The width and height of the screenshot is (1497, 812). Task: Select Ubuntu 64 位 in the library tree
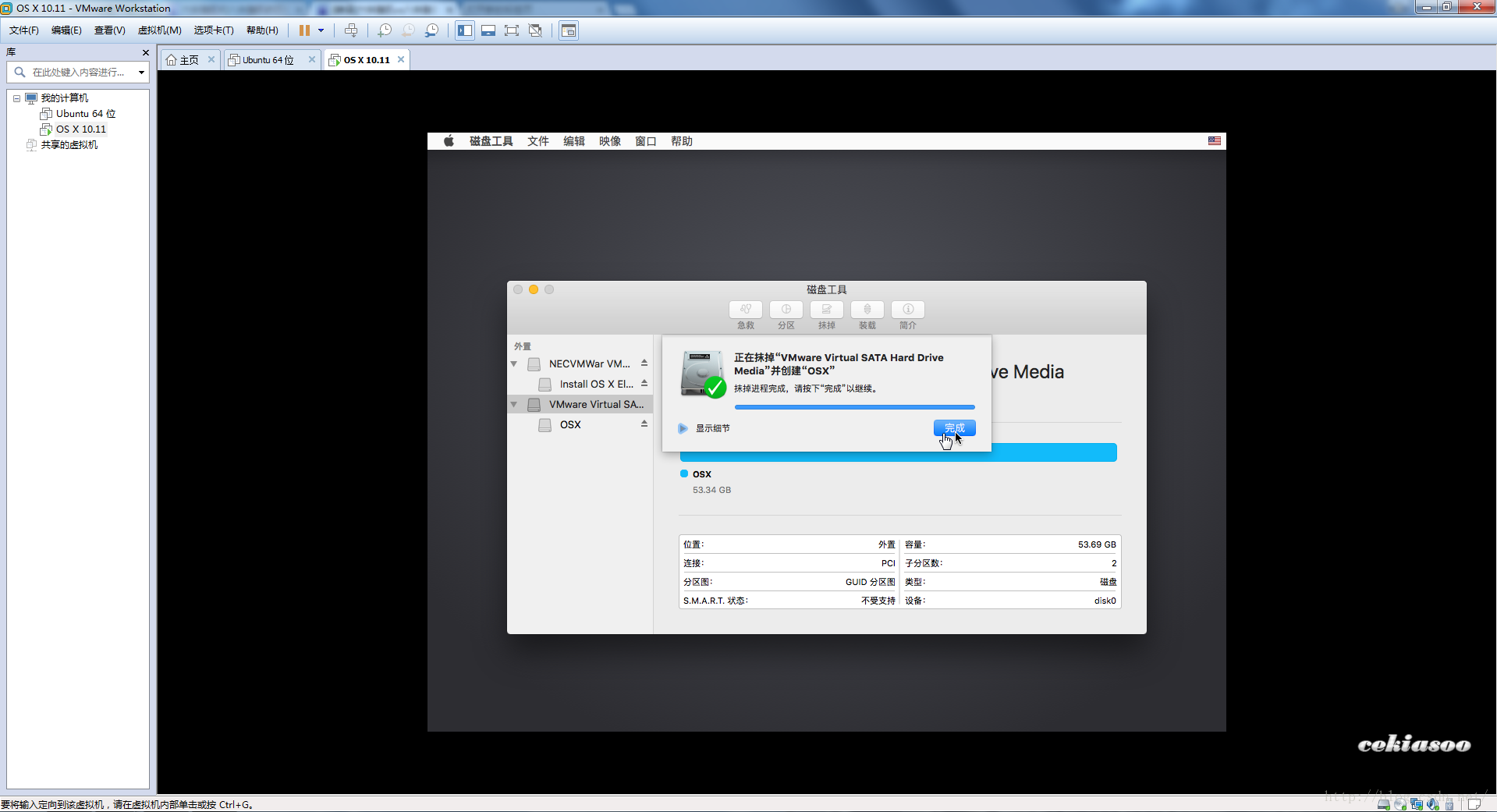pyautogui.click(x=78, y=114)
